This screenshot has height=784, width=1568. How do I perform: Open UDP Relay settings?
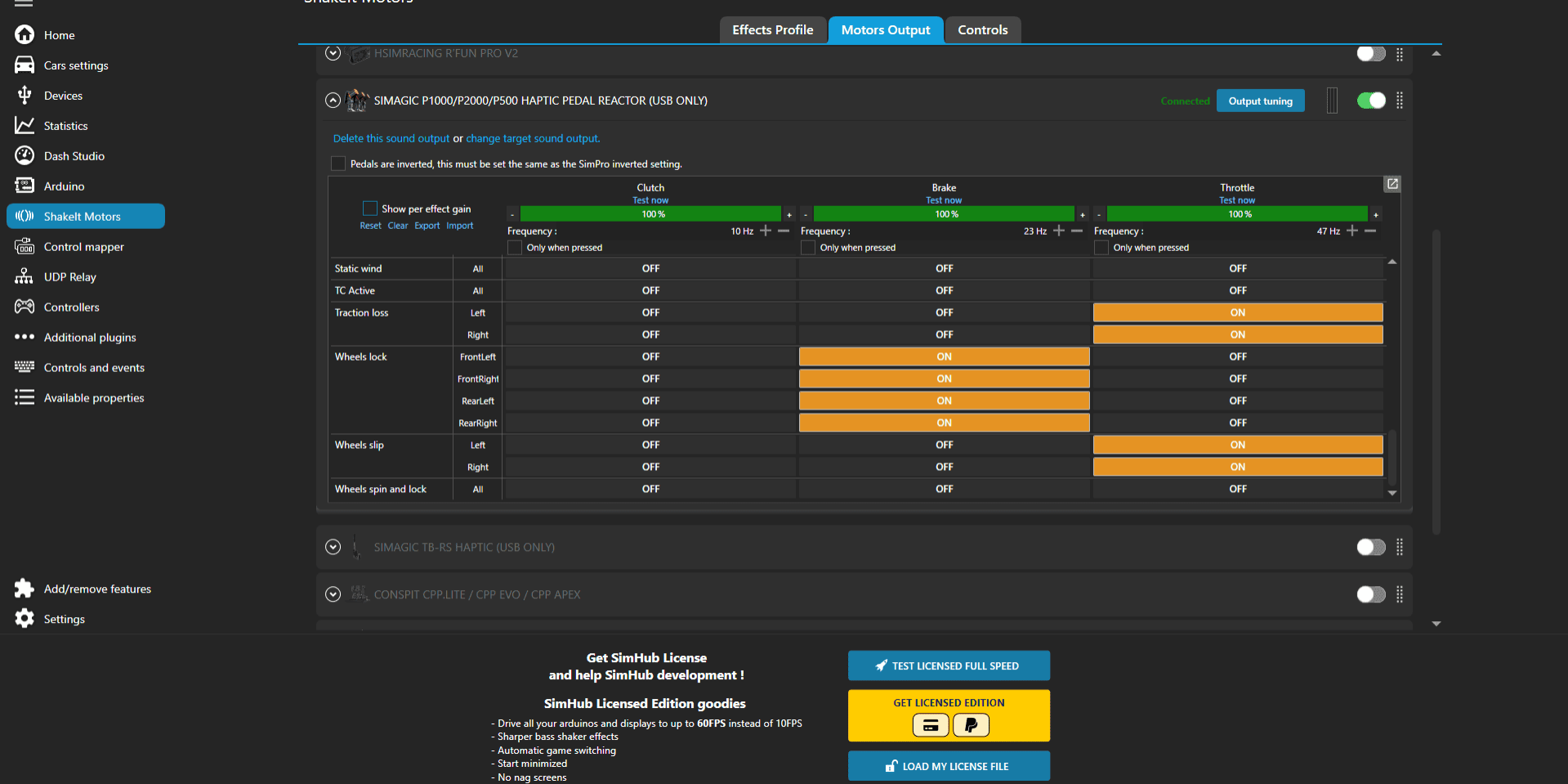[x=69, y=276]
